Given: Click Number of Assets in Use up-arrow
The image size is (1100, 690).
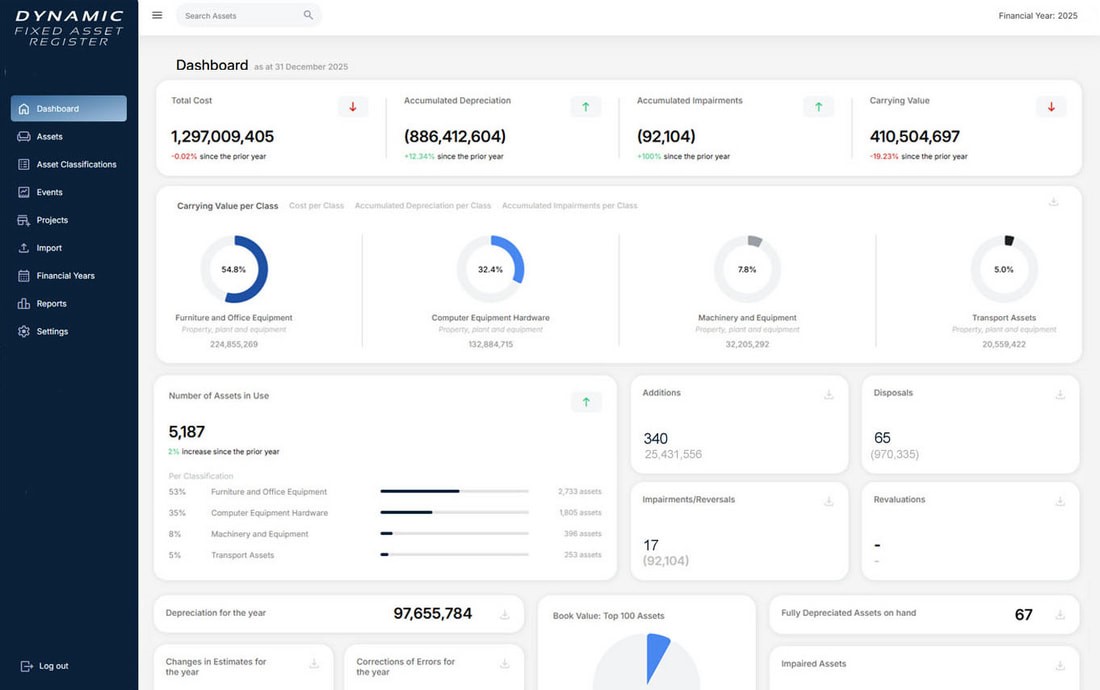Looking at the screenshot, I should (586, 402).
